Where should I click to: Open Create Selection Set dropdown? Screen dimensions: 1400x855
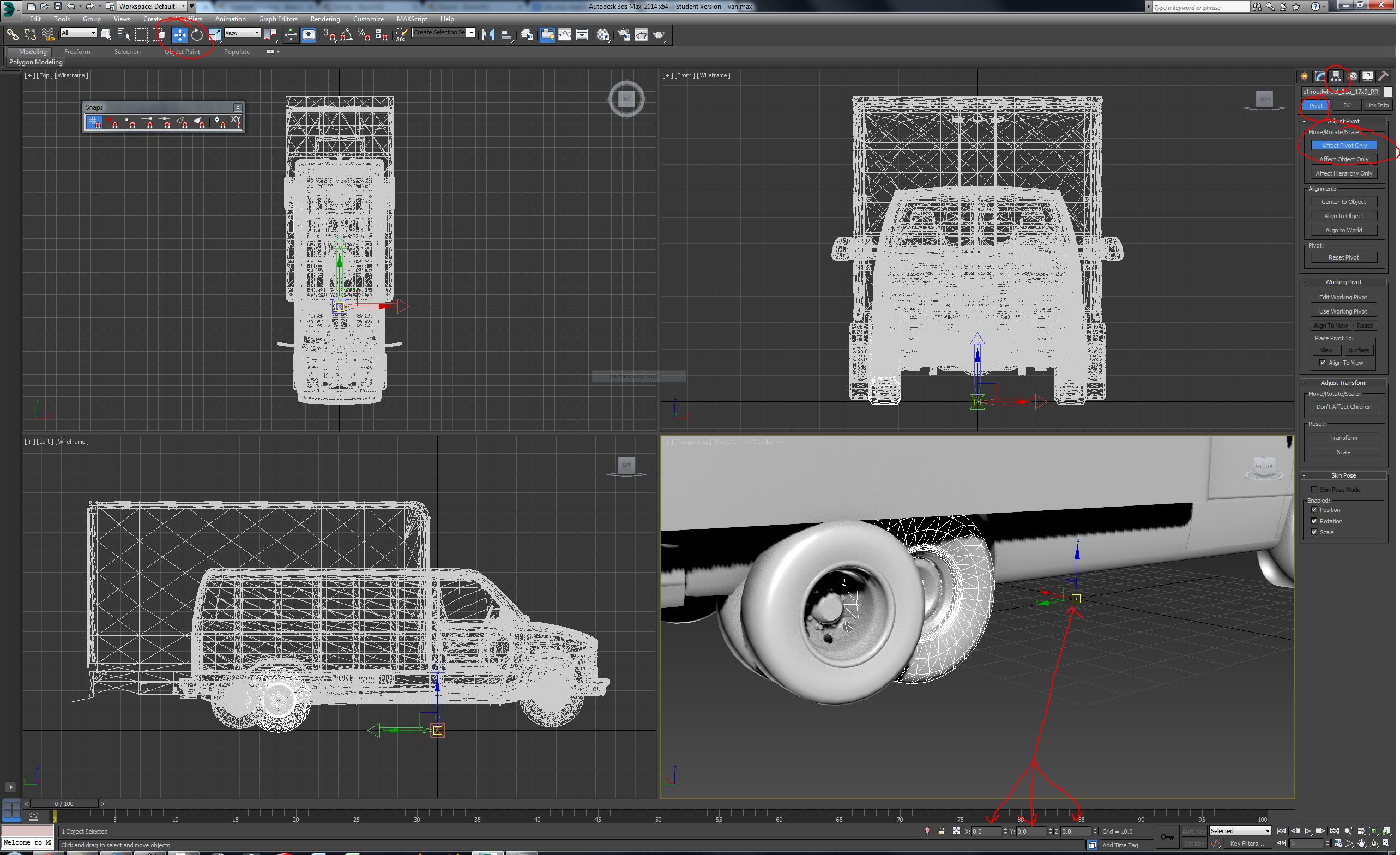[444, 32]
